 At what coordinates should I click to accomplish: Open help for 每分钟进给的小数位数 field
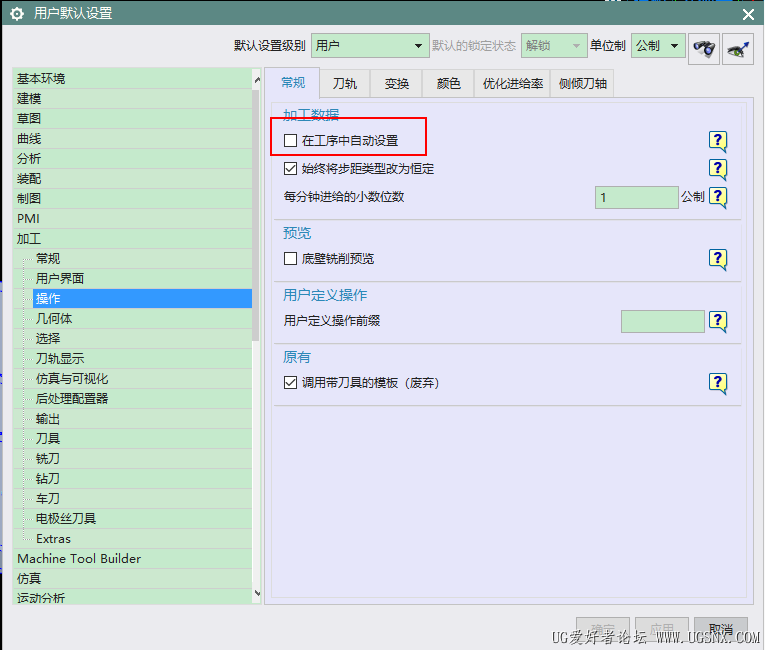click(x=718, y=197)
